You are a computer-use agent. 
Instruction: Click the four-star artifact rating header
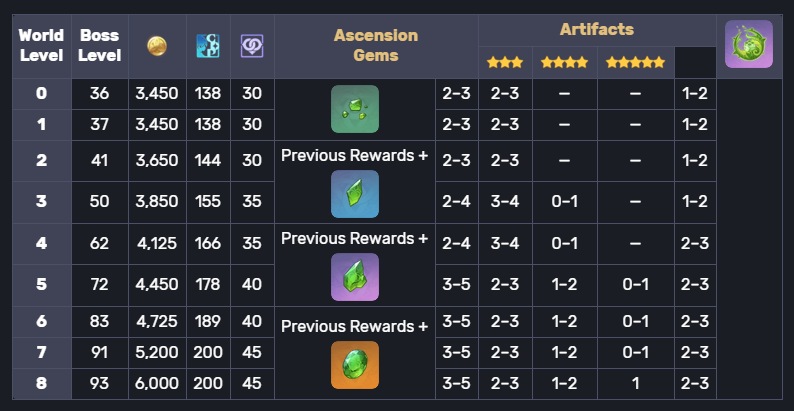point(565,63)
